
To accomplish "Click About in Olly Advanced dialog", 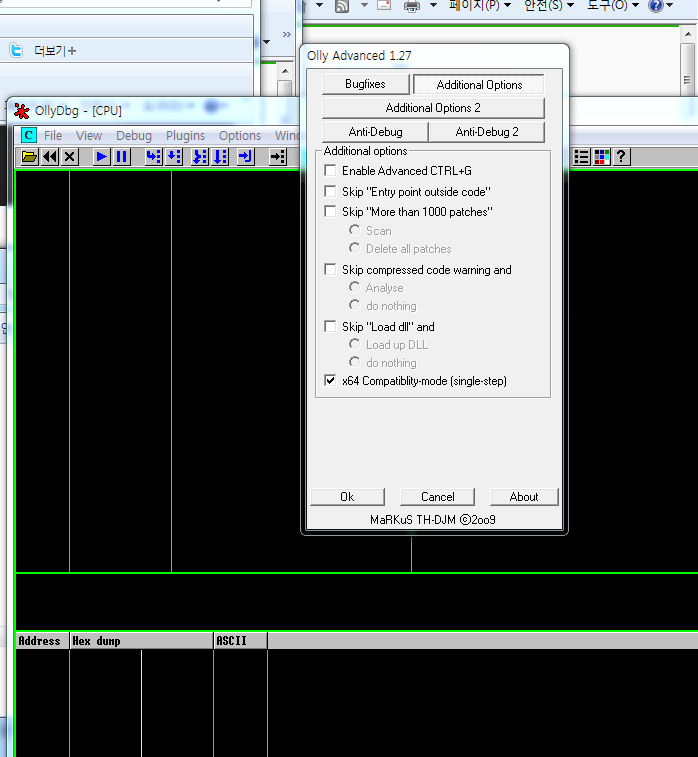I will coord(524,497).
